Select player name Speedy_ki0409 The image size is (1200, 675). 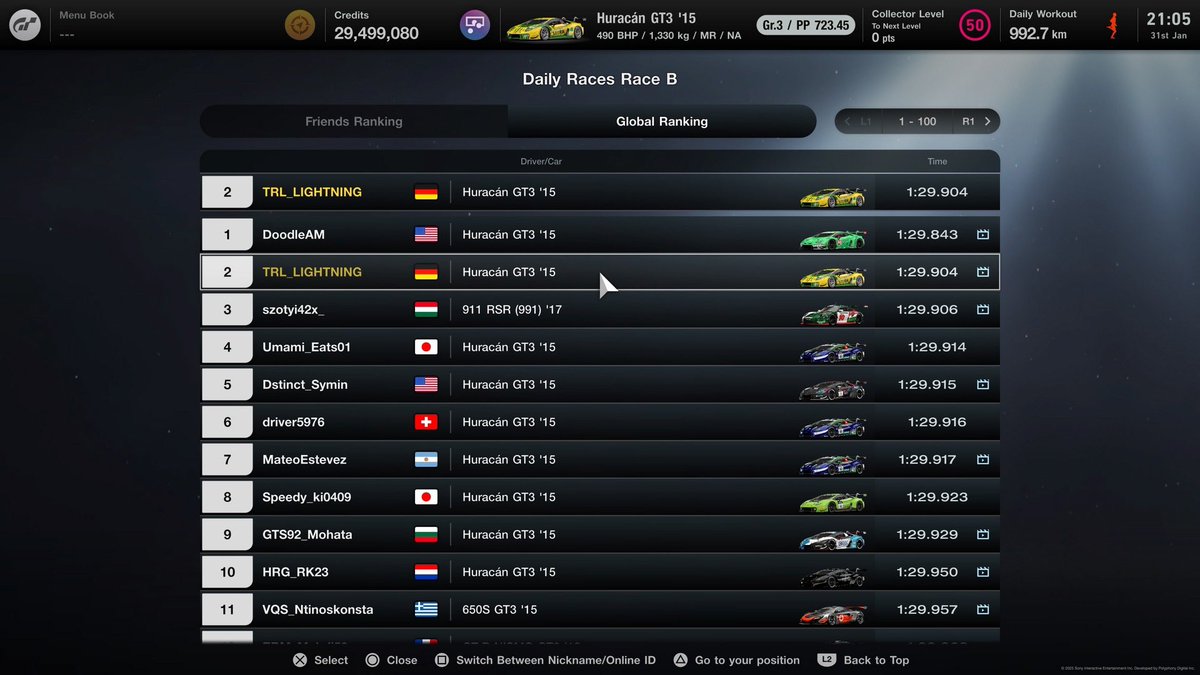click(306, 497)
